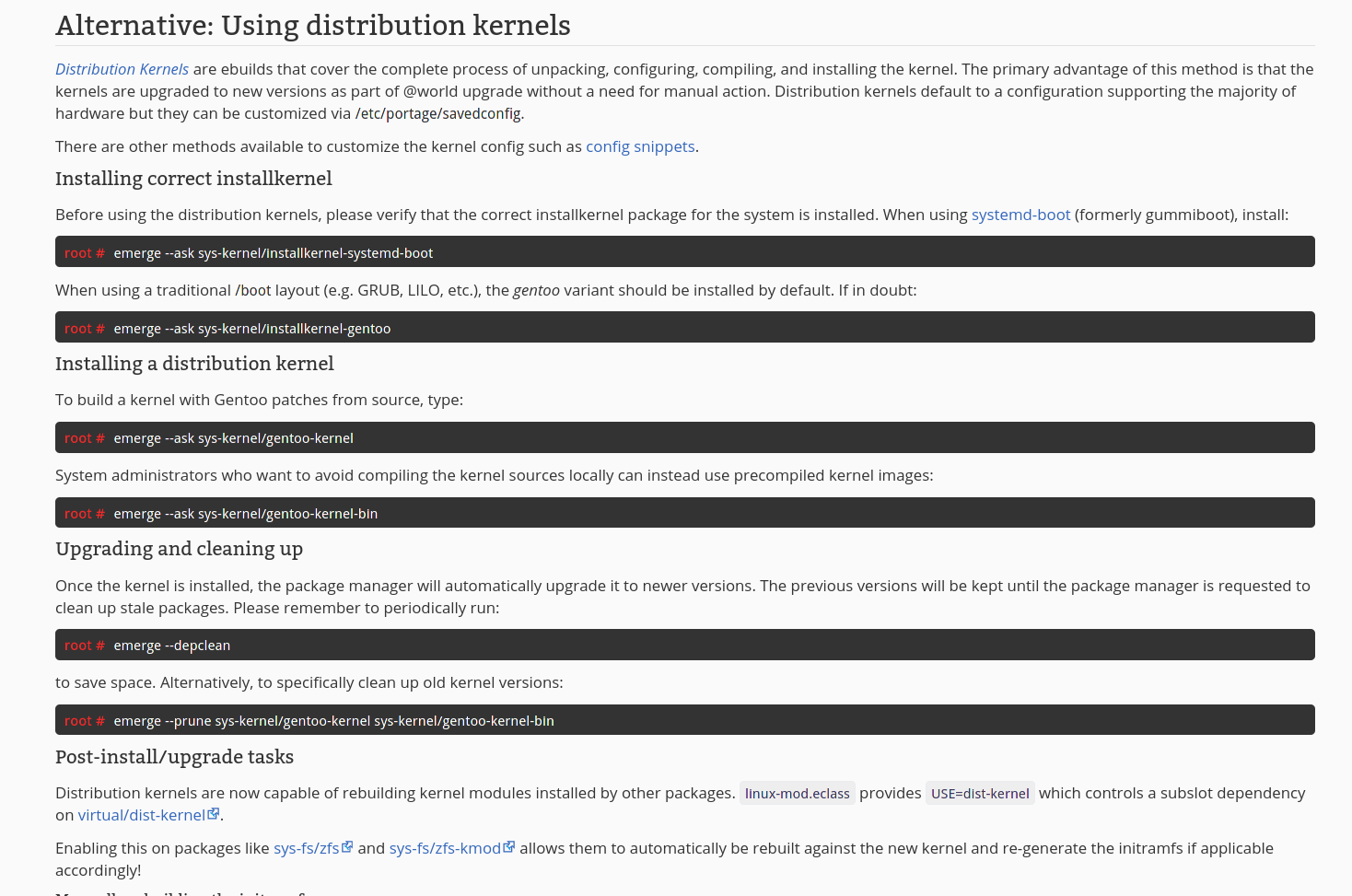
Task: Click the installkernel-gentoo emerge command block
Action: pos(252,329)
